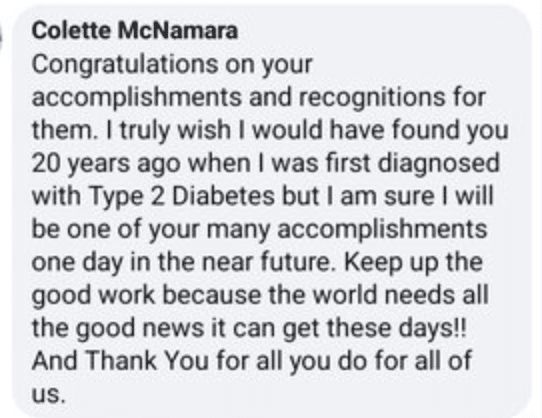
Task: Click the profile avatar edge beside comment
Action: point(1,36)
